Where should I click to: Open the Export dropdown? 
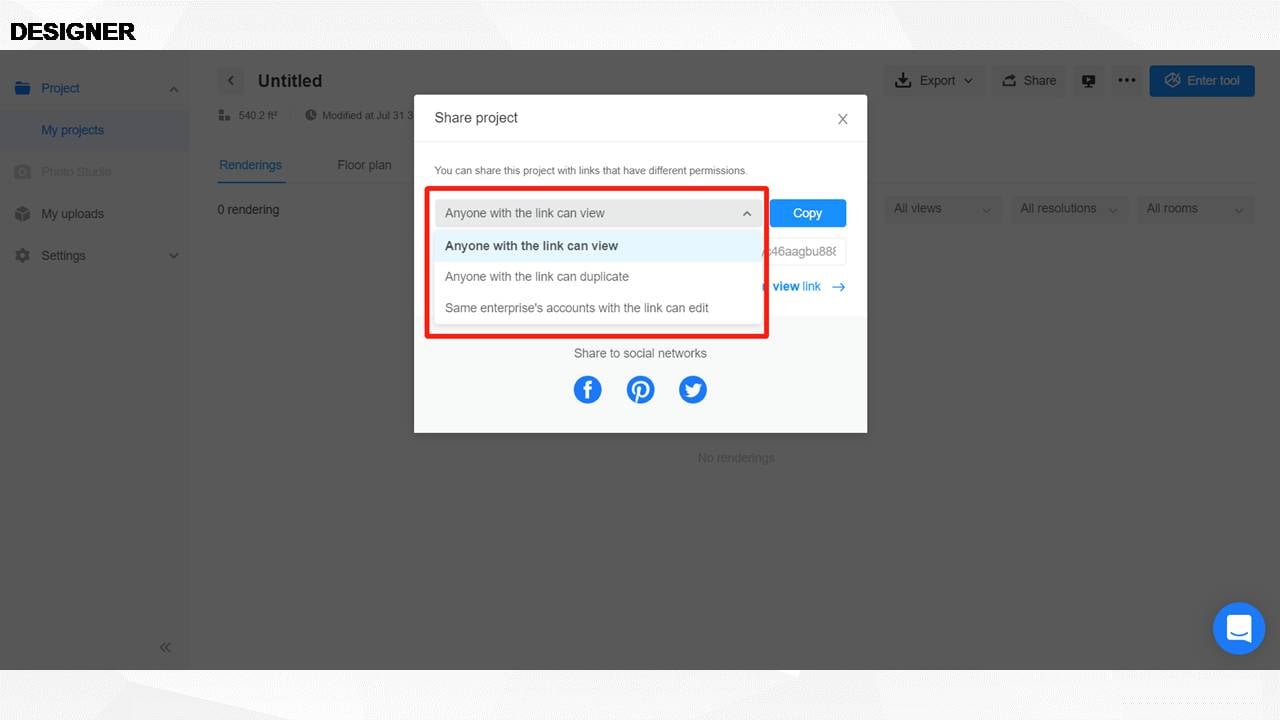coord(934,81)
